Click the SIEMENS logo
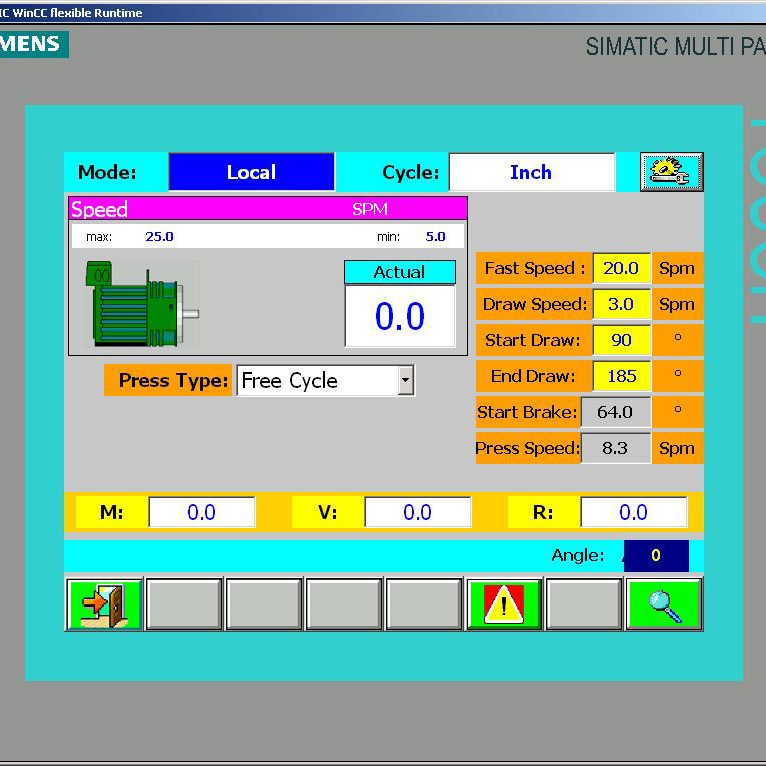766x766 pixels. tap(34, 44)
